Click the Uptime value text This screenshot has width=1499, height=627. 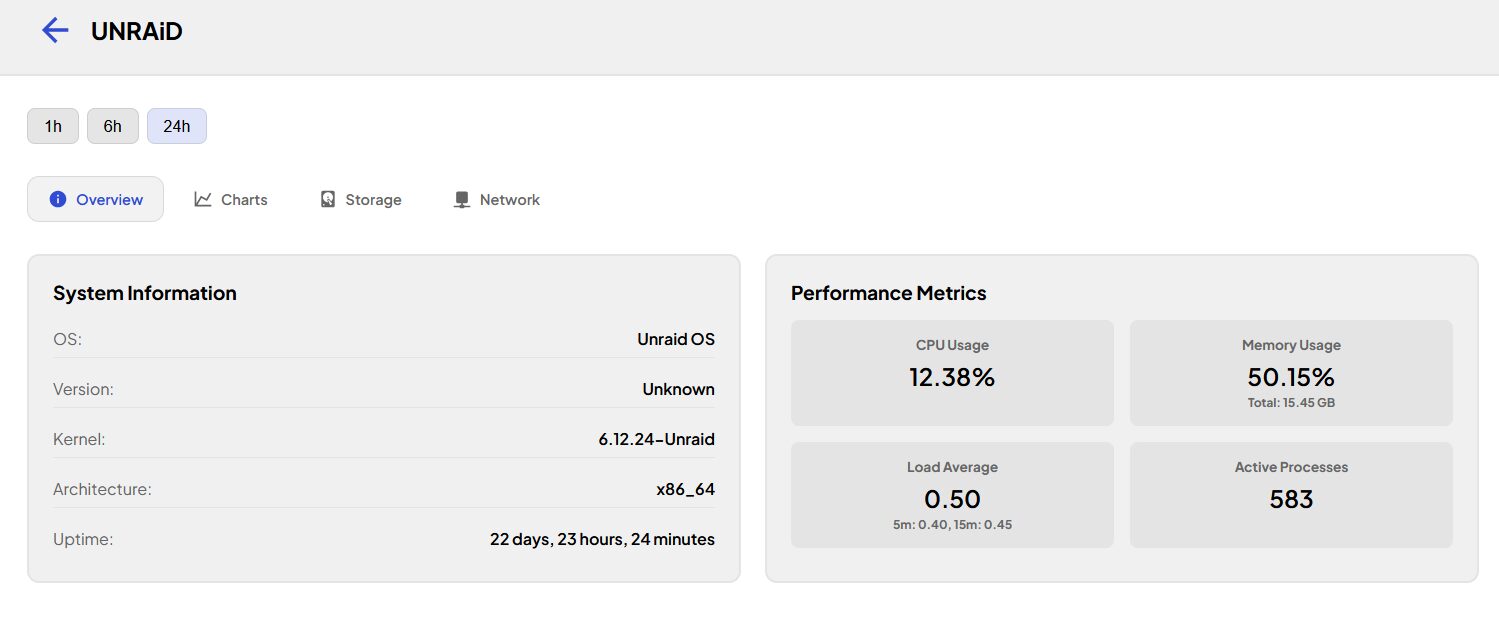[x=602, y=539]
